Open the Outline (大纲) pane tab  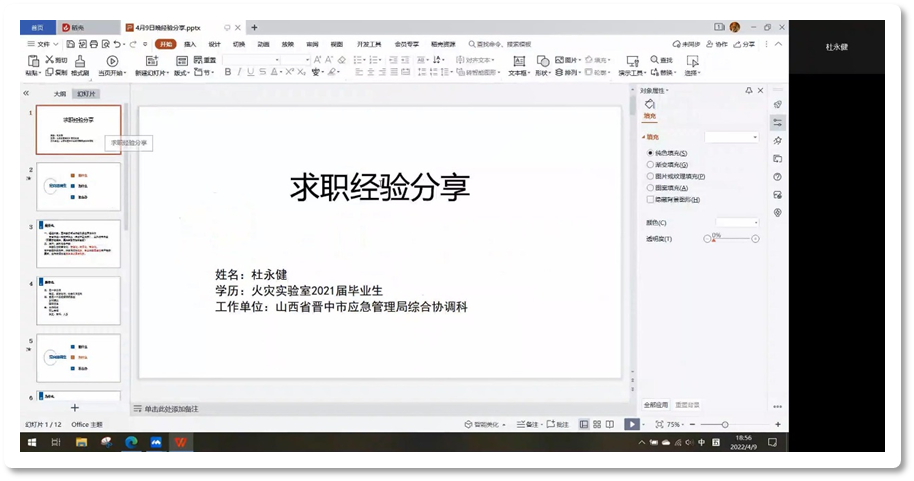point(60,93)
